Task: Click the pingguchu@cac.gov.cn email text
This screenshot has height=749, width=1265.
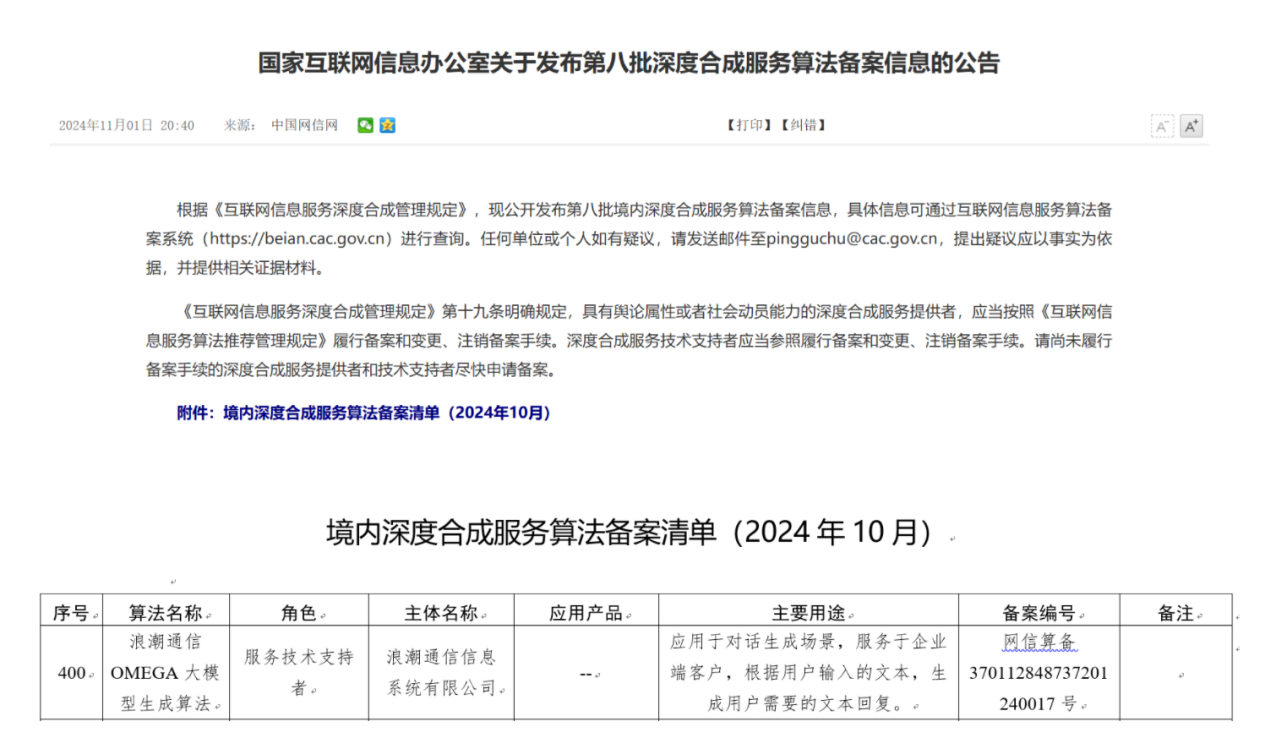Action: click(x=852, y=239)
